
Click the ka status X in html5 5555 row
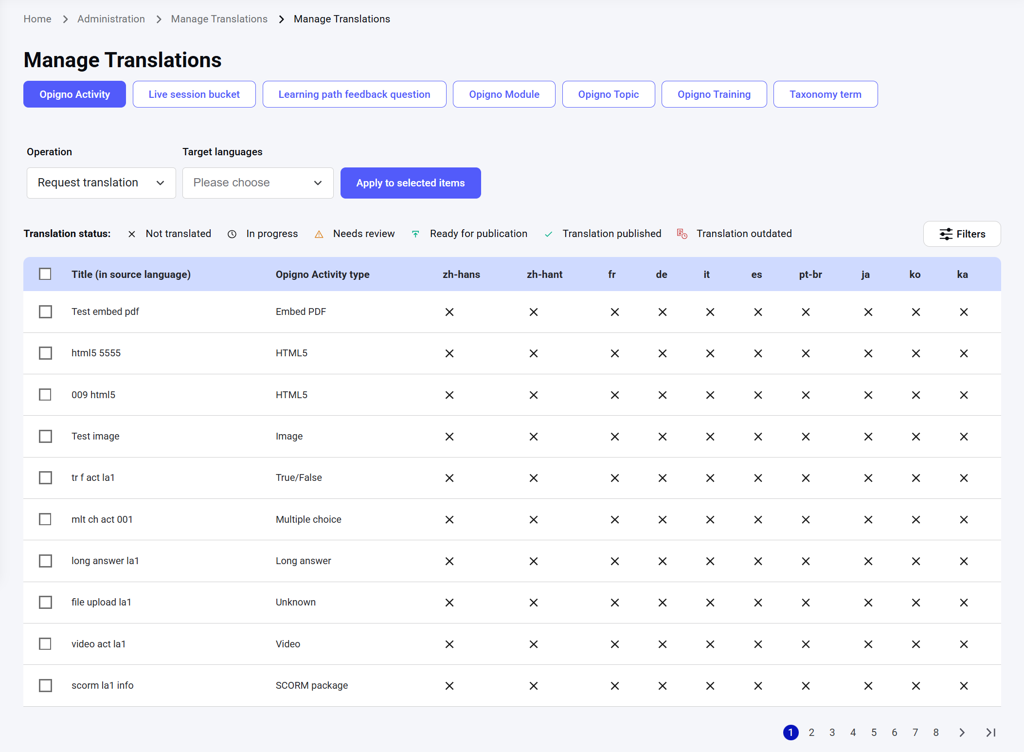tap(963, 354)
